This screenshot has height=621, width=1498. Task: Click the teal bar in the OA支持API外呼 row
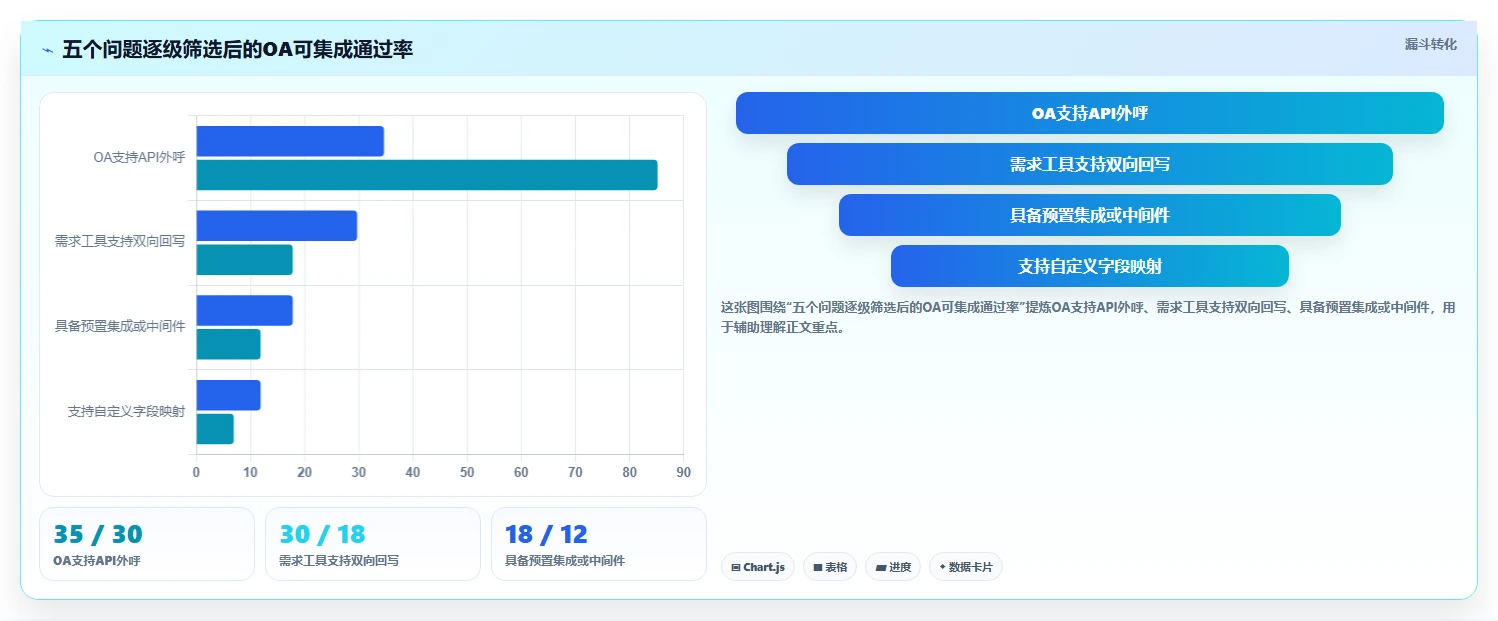tap(427, 174)
